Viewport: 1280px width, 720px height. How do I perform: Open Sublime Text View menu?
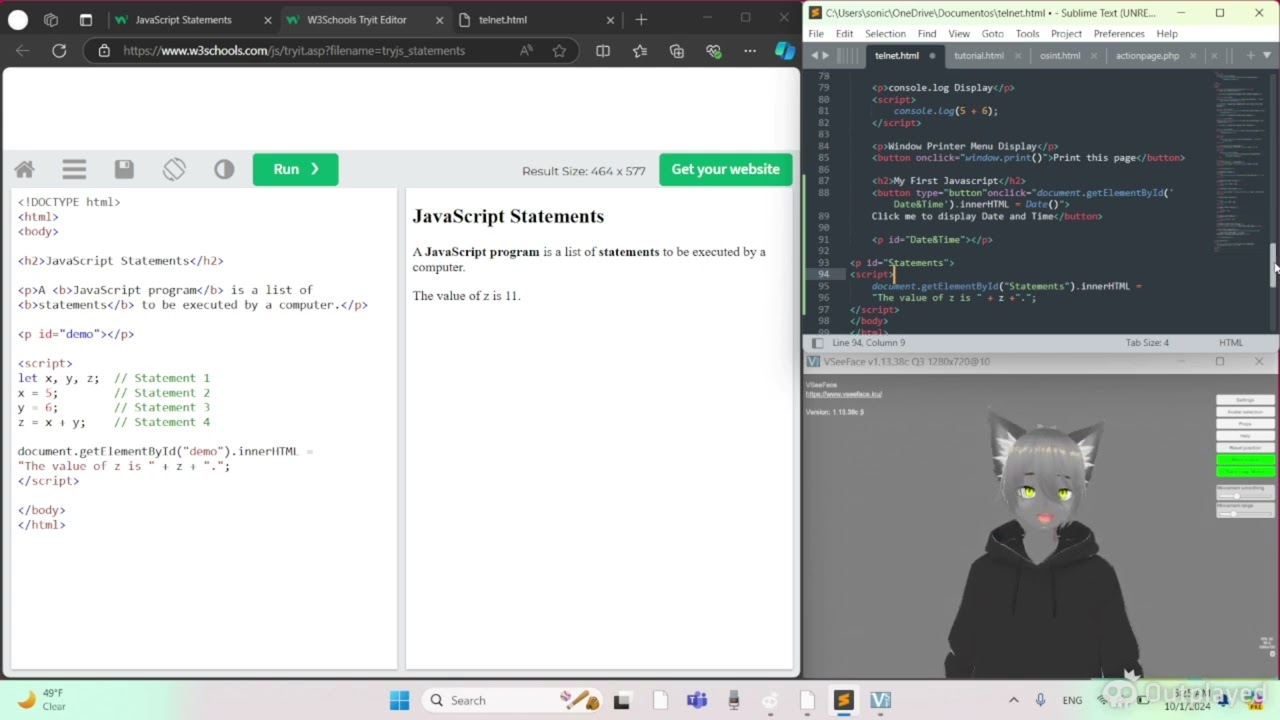point(959,33)
